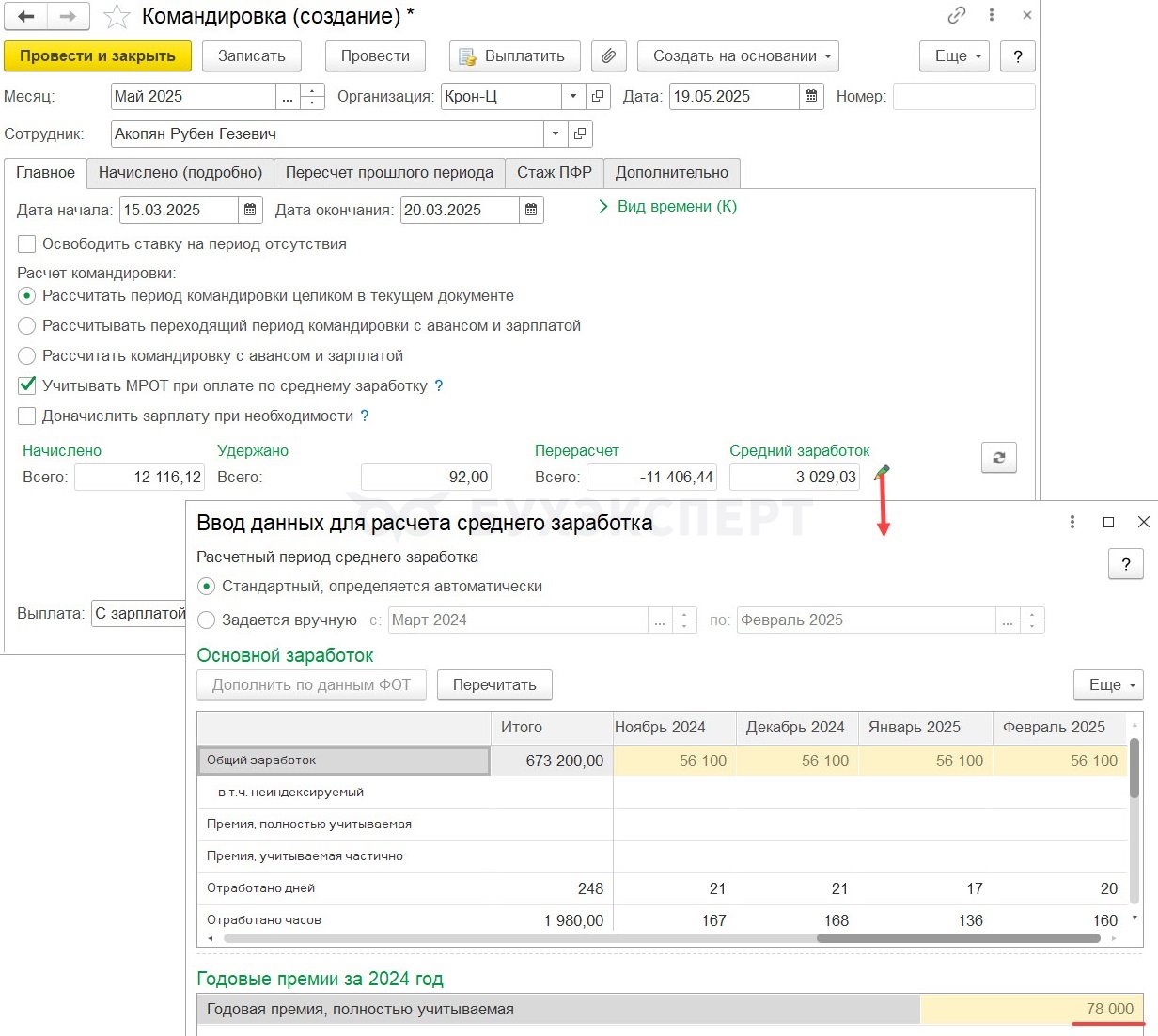
Task: Click the Итого total 673 200,00
Action: click(552, 761)
